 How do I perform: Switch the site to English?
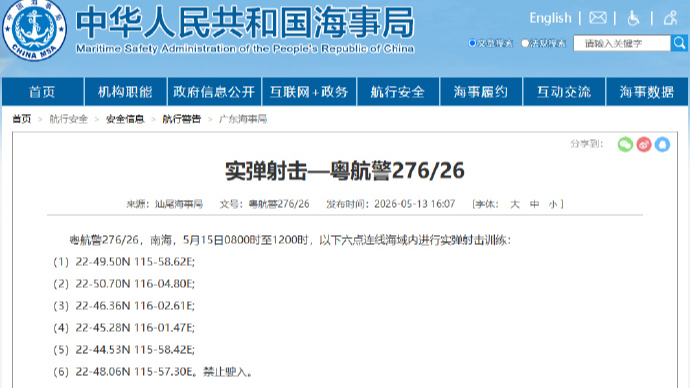[x=550, y=18]
